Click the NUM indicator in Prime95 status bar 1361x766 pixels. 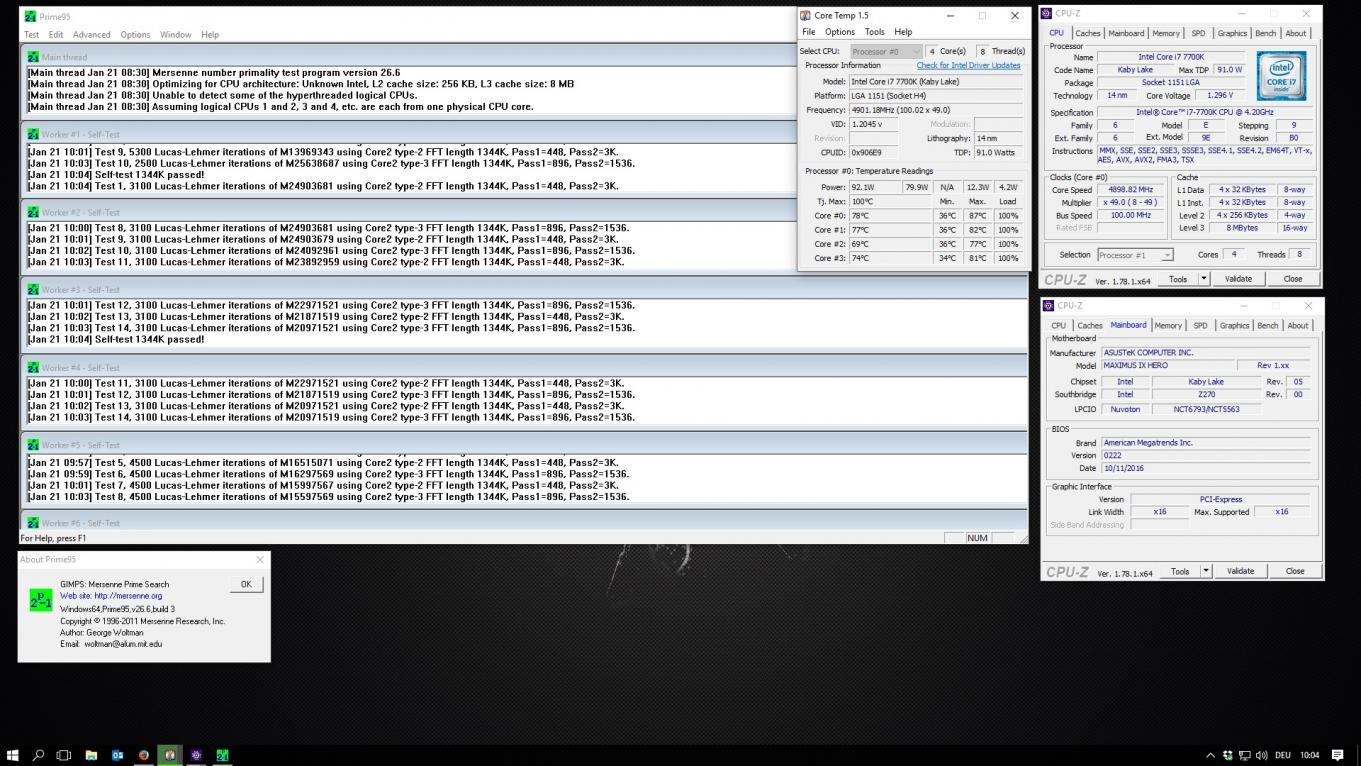click(x=977, y=538)
